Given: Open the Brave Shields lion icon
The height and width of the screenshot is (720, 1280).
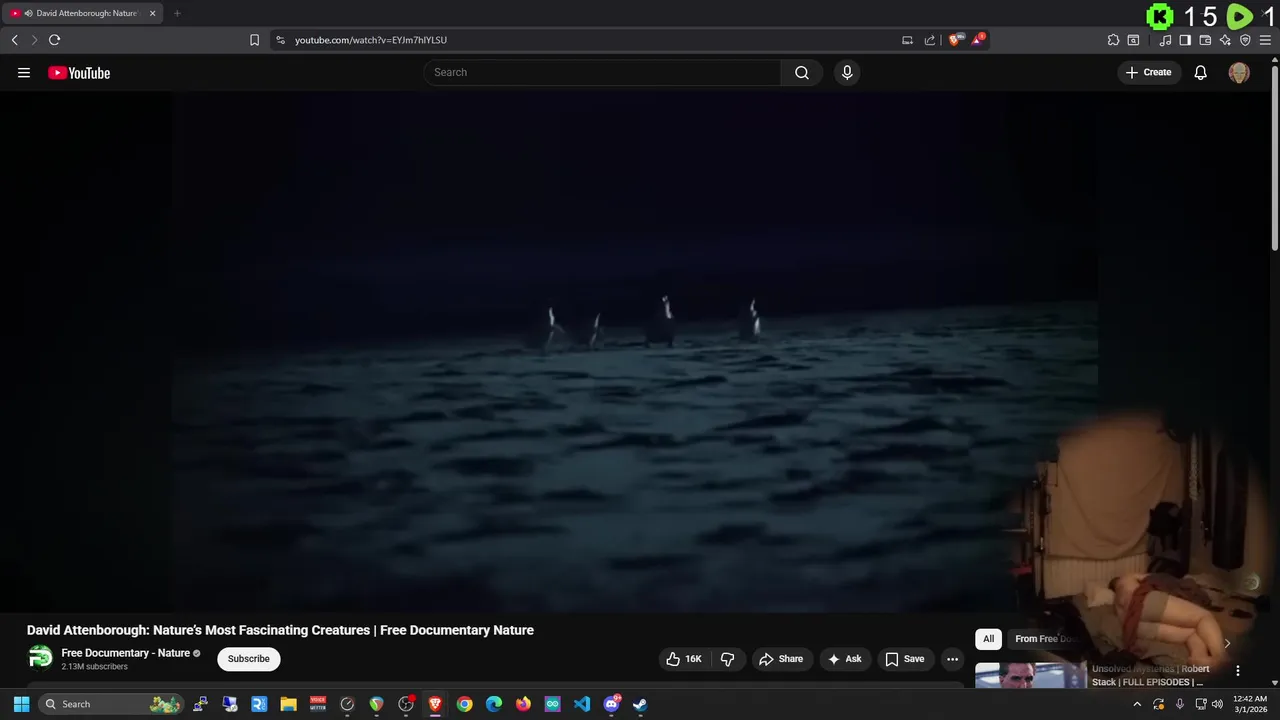Looking at the screenshot, I should pos(956,40).
